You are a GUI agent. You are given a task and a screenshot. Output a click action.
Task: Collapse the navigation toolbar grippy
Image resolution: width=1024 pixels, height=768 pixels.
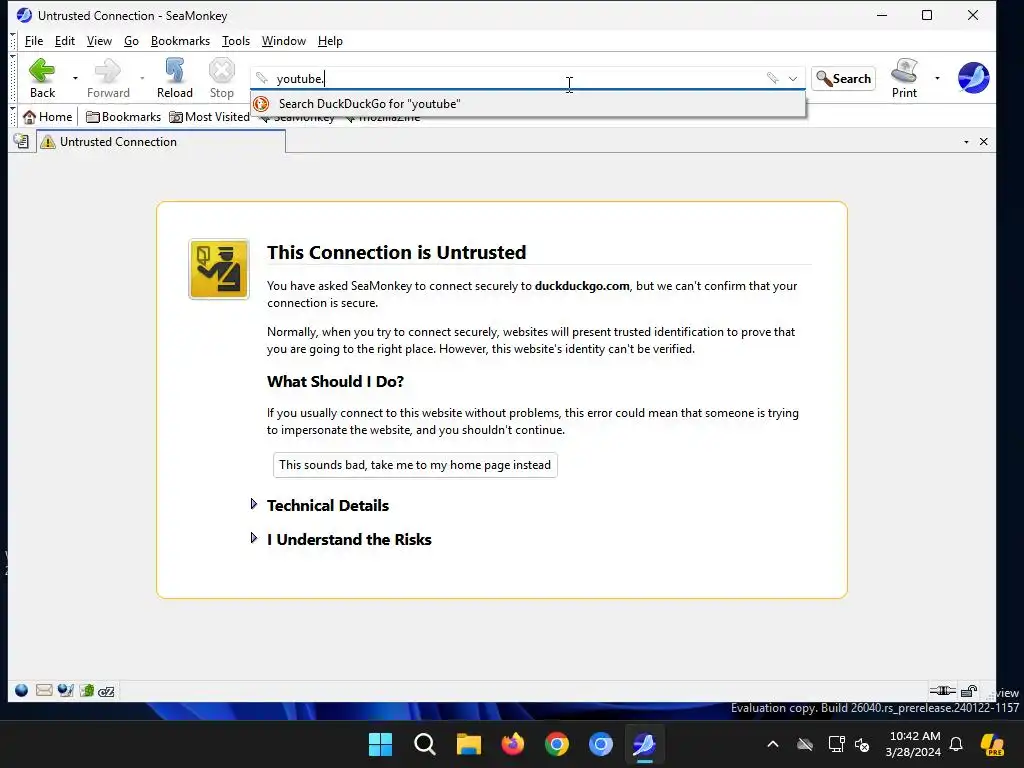(13, 78)
